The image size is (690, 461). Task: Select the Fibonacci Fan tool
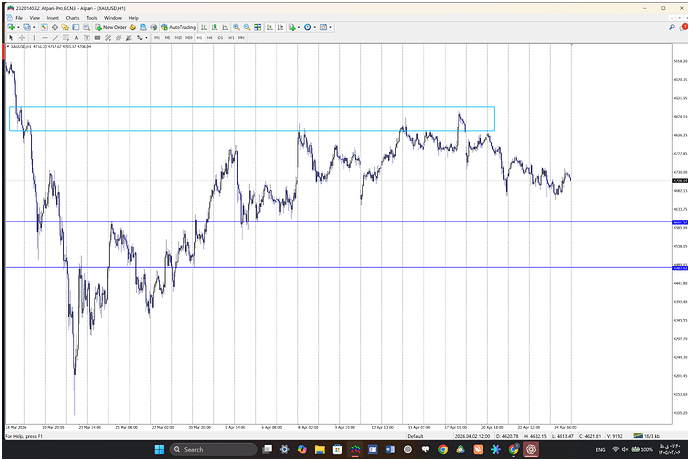click(x=128, y=38)
